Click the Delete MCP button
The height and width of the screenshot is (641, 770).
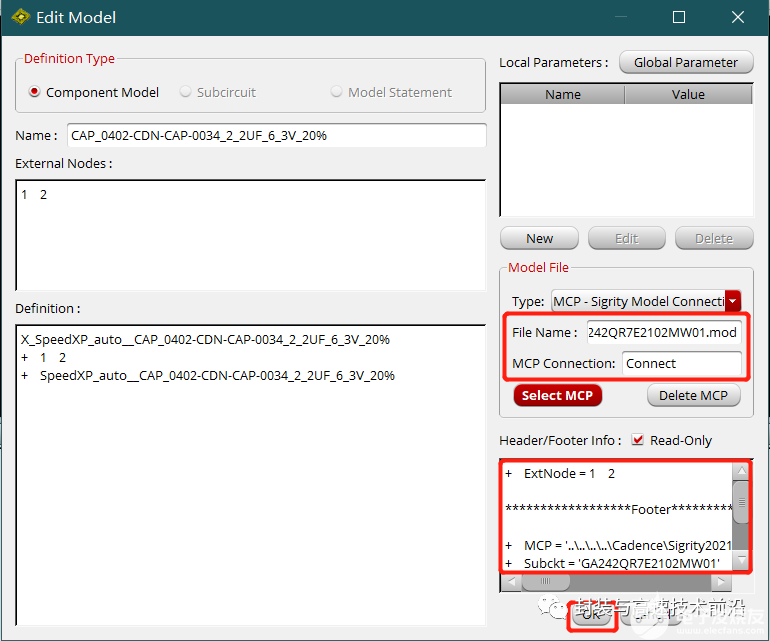[x=693, y=395]
